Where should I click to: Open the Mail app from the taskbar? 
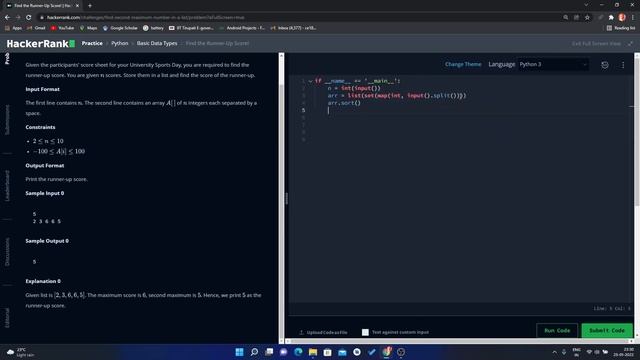(x=342, y=352)
